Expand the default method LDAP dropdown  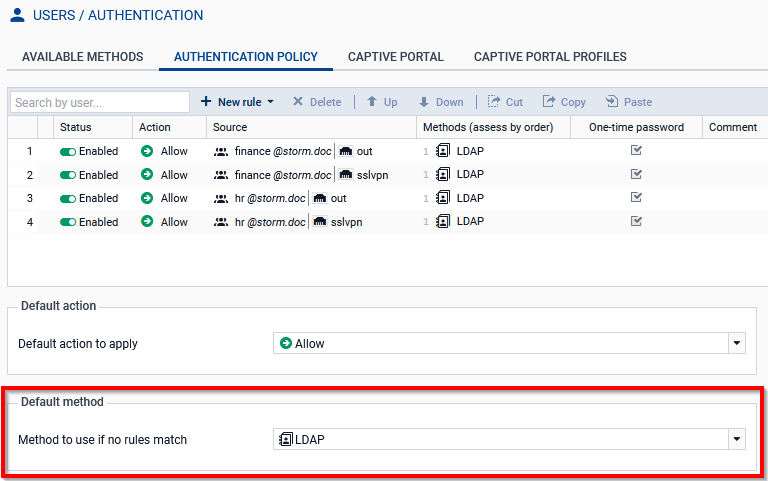click(x=737, y=439)
